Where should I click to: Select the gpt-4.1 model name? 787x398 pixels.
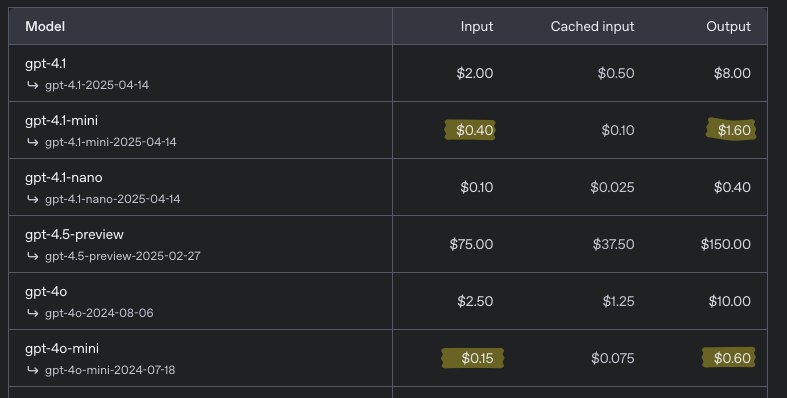[46, 64]
